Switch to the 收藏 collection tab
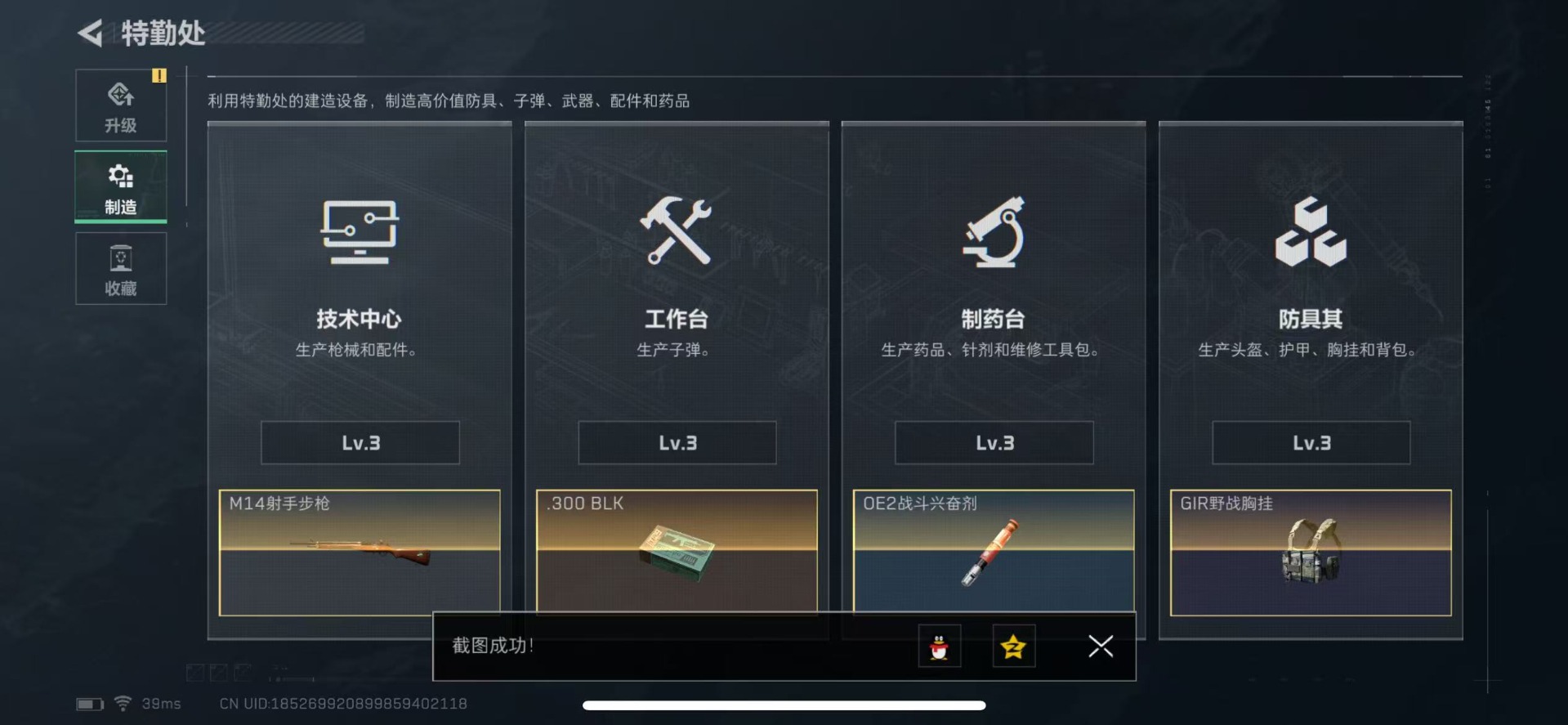Screen dimensions: 1568x725 [x=121, y=268]
